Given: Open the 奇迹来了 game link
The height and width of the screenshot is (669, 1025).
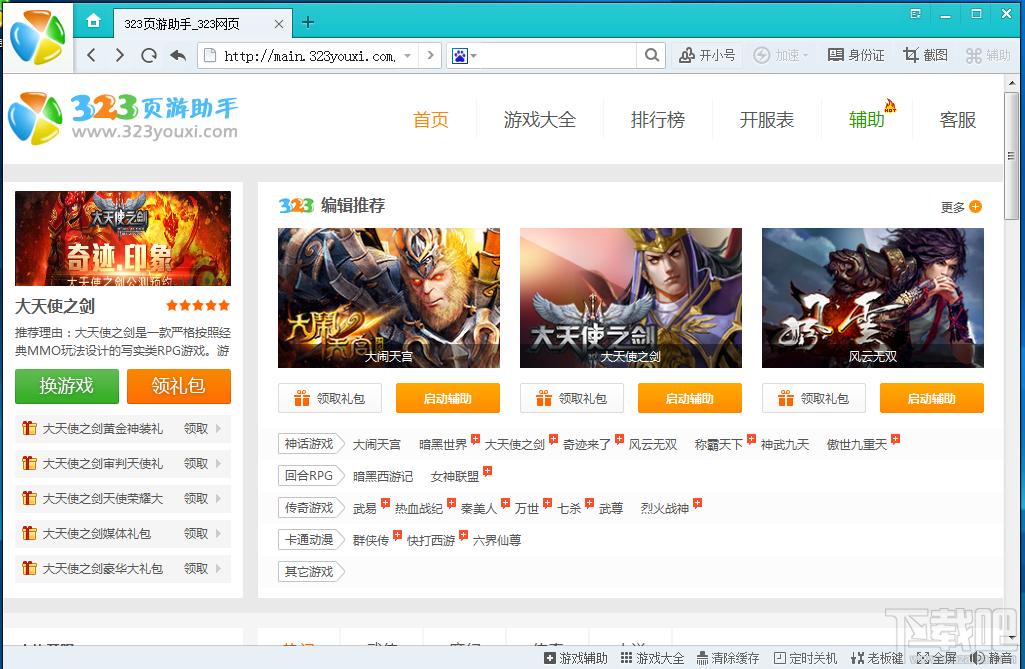Looking at the screenshot, I should click(586, 445).
